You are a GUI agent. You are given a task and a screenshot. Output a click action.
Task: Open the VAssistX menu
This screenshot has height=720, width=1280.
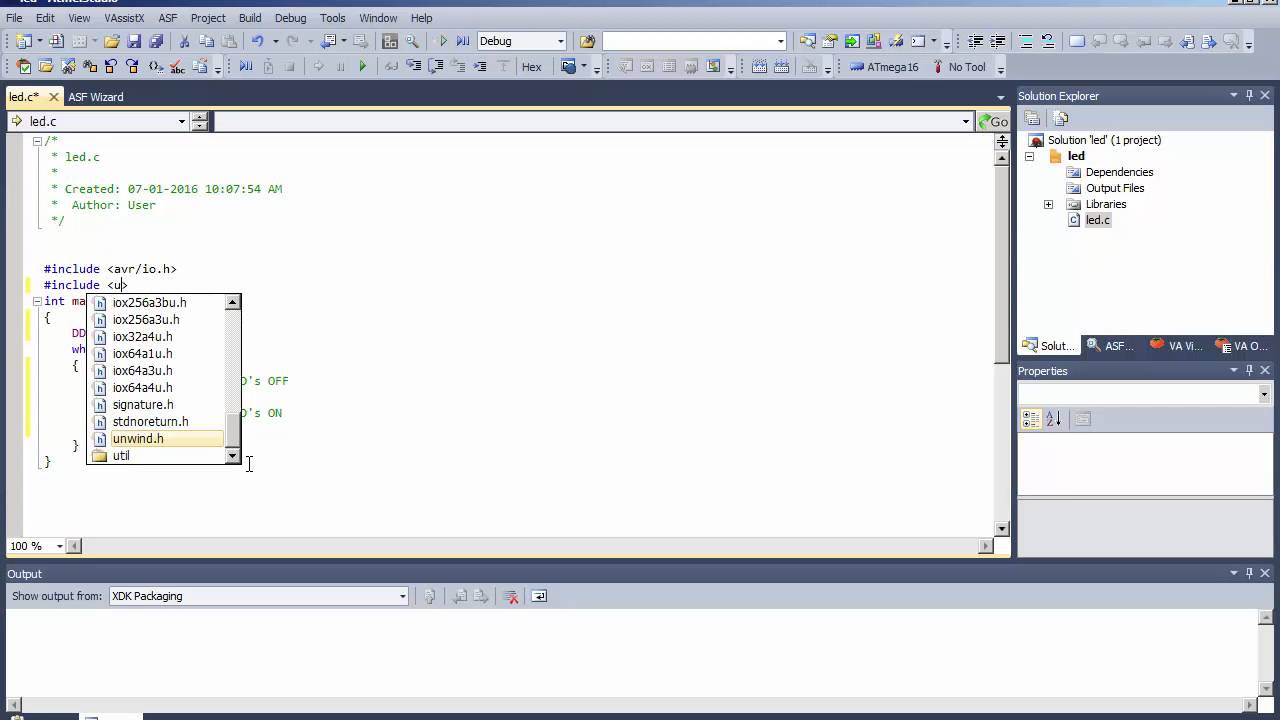coord(125,18)
